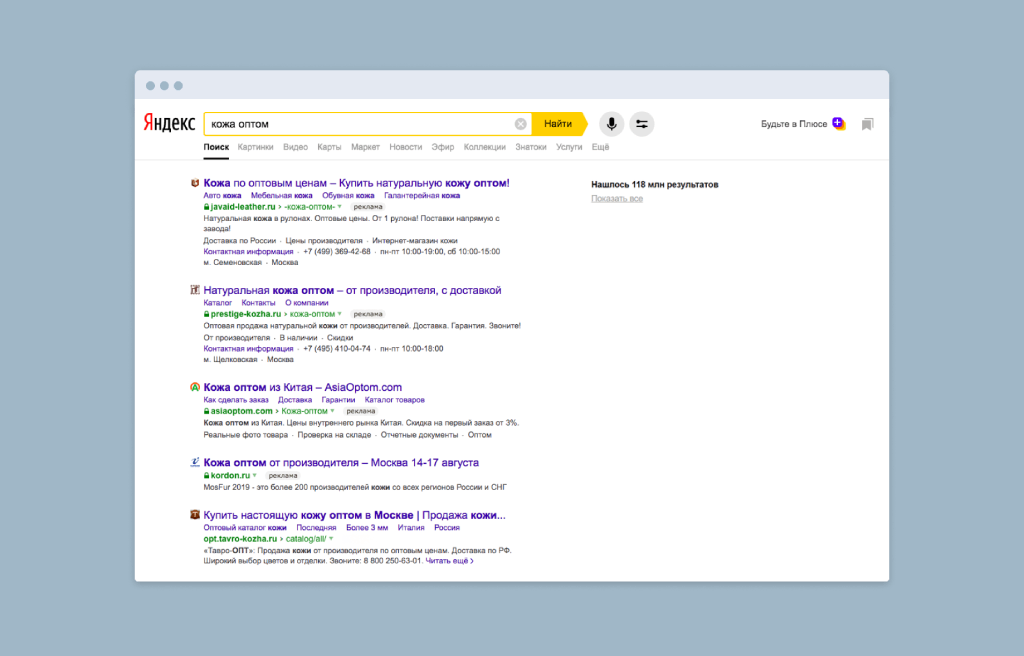1024x656 pixels.
Task: Click the microphone voice search icon
Action: tap(611, 124)
